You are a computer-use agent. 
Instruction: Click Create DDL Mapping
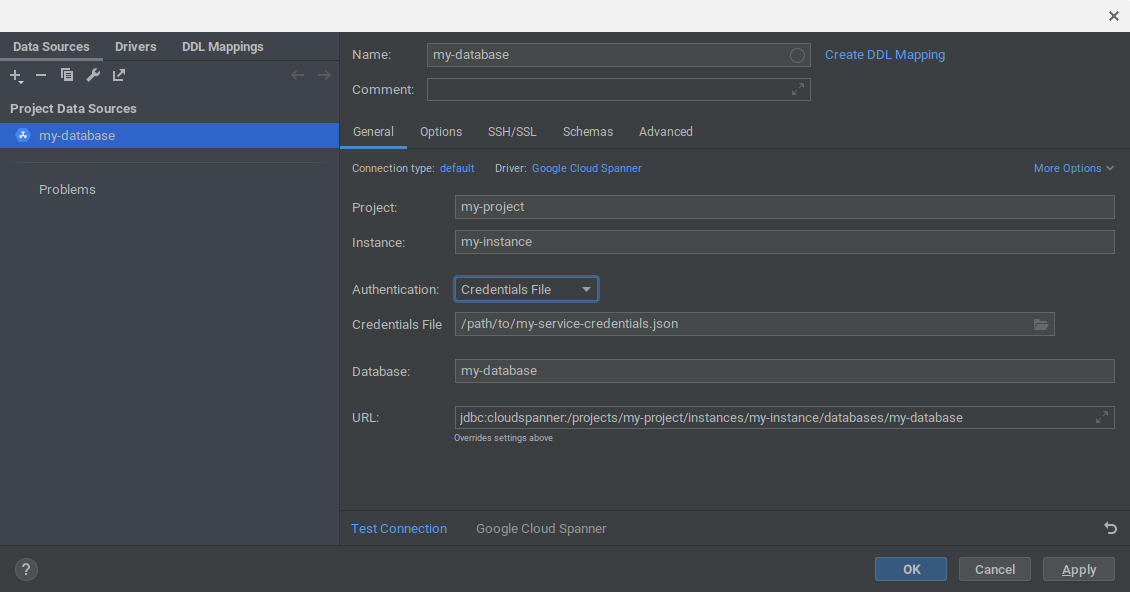point(884,54)
